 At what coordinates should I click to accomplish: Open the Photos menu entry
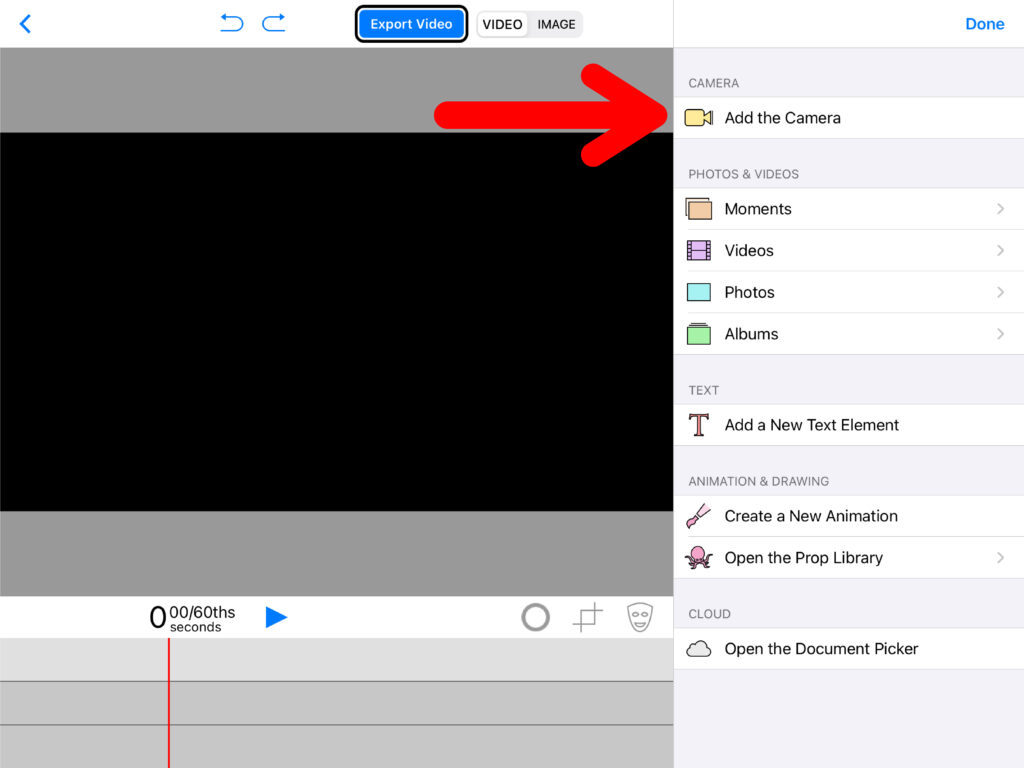pyautogui.click(x=749, y=293)
